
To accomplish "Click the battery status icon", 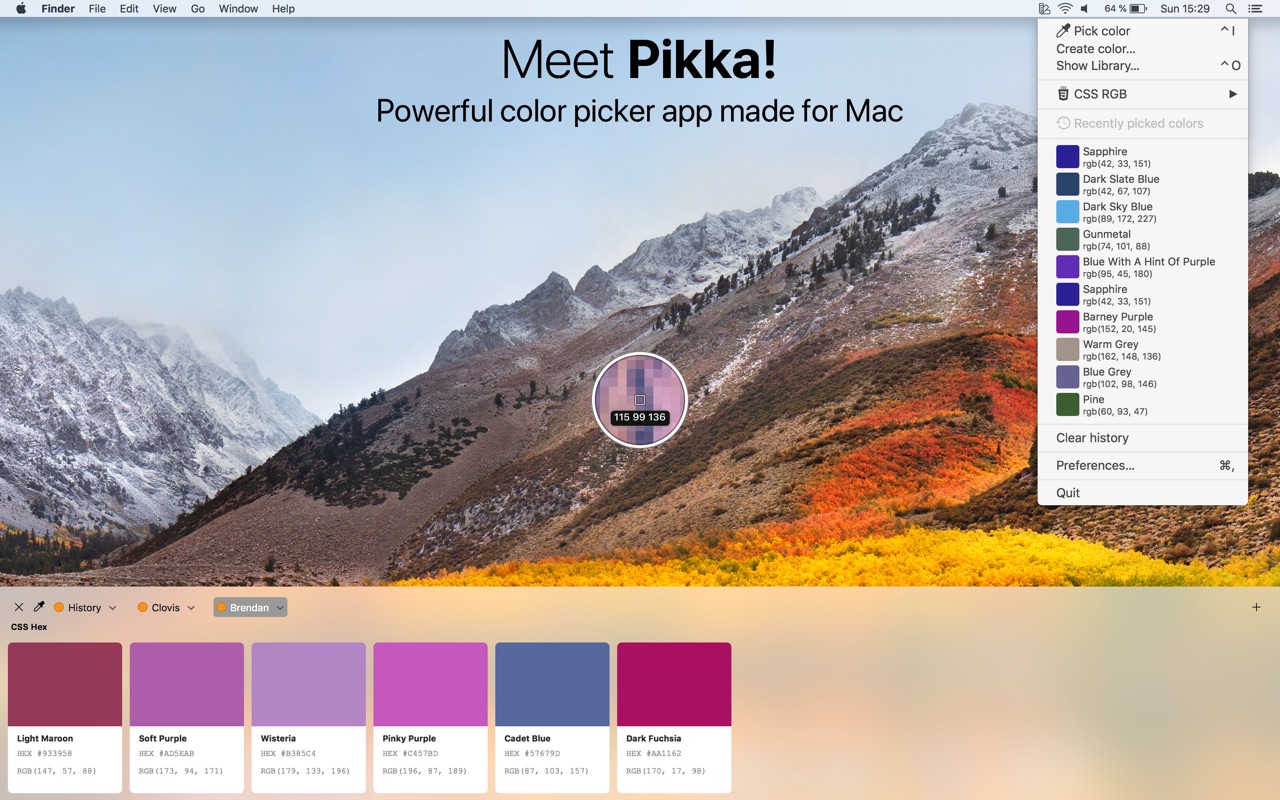I will coord(1138,8).
